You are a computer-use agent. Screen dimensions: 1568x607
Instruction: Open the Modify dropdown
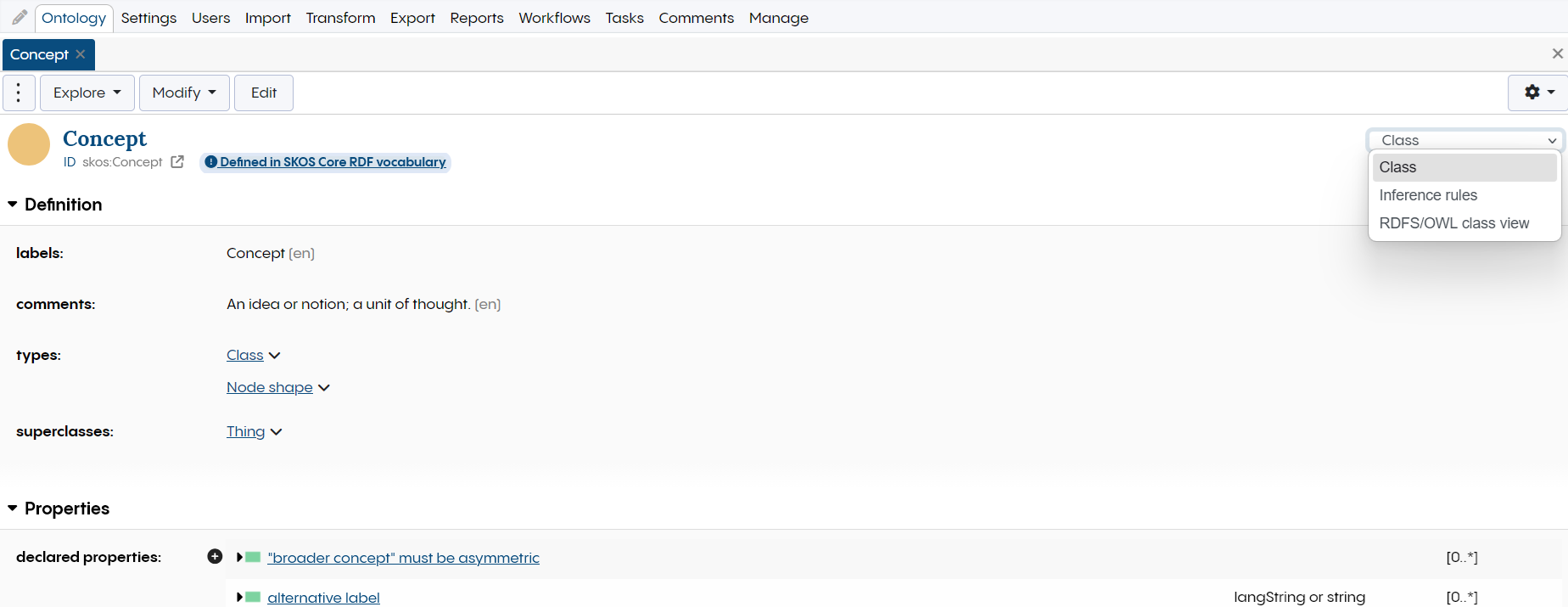coord(184,93)
